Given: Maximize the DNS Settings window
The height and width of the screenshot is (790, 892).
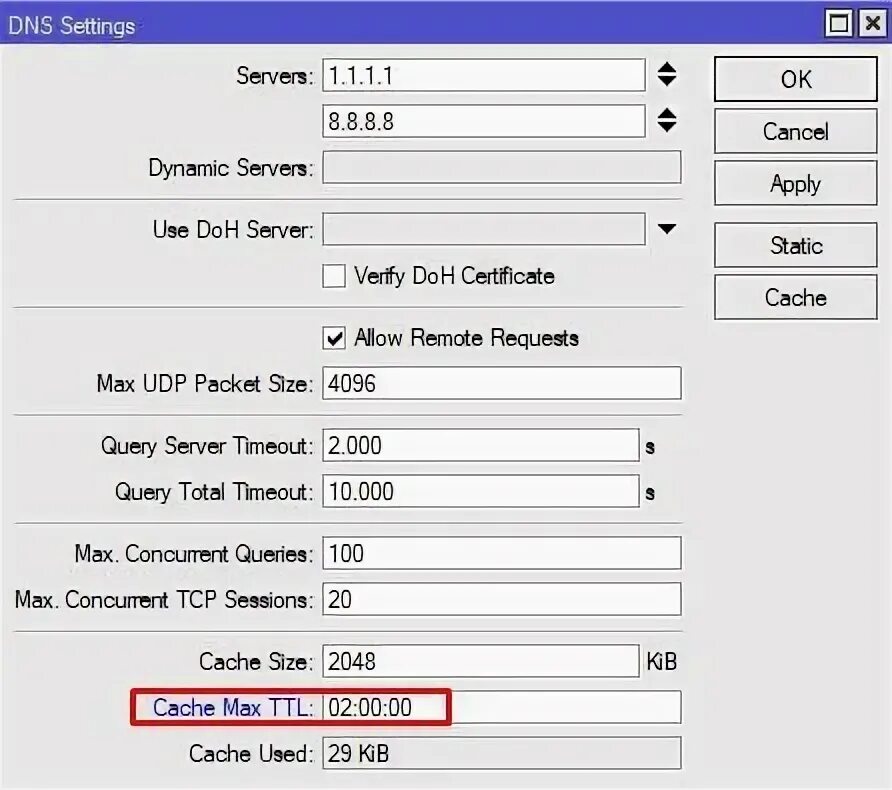Looking at the screenshot, I should 839,23.
